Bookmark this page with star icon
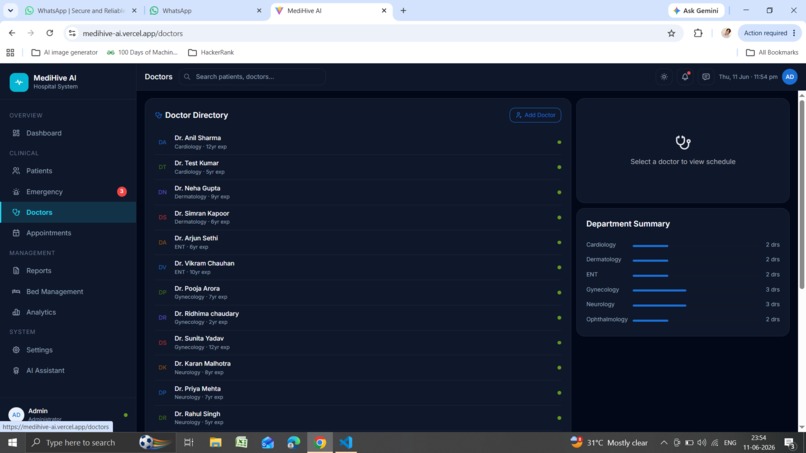The width and height of the screenshot is (806, 453). (671, 33)
